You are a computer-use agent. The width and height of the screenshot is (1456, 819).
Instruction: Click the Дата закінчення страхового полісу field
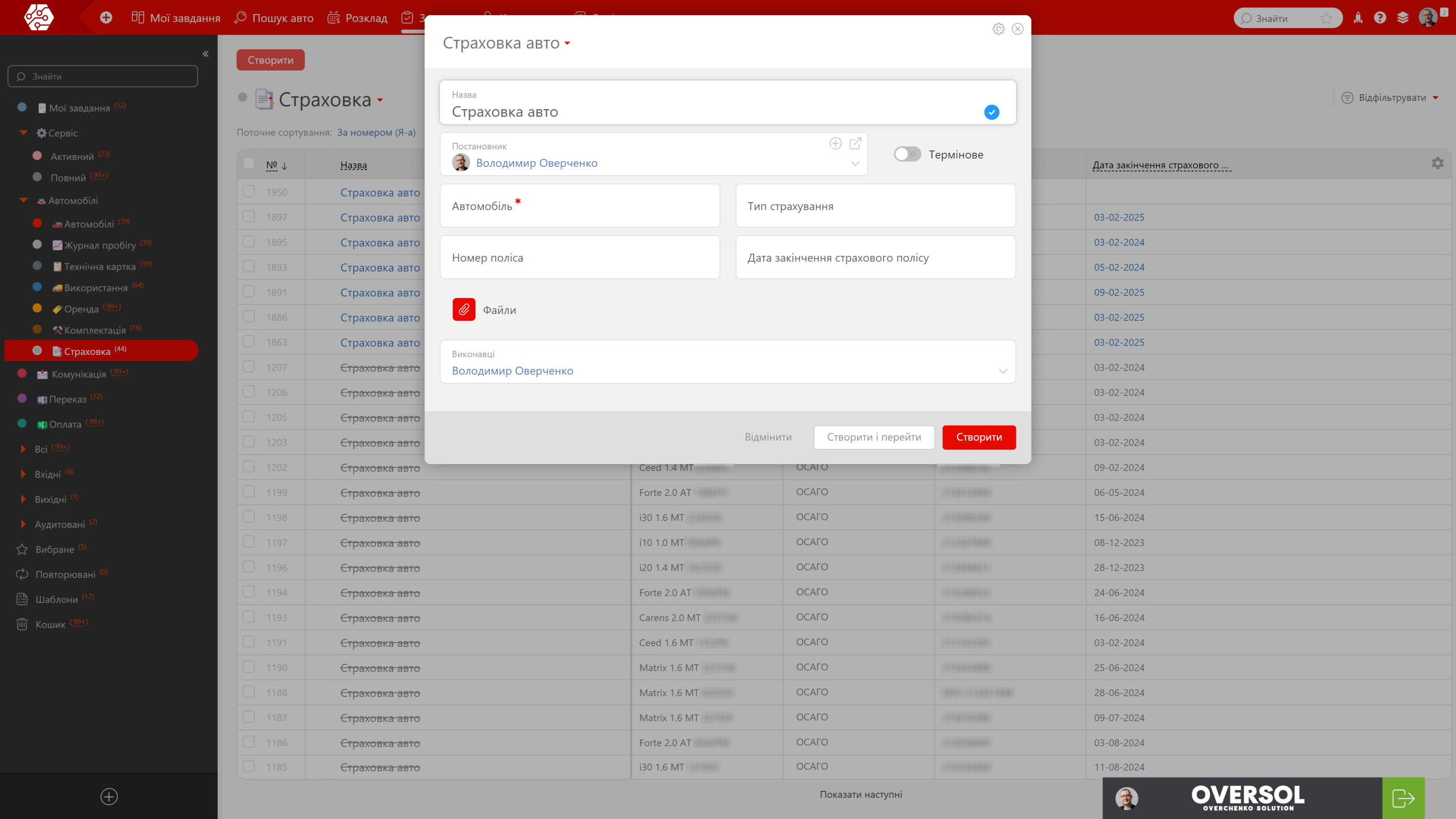(875, 257)
